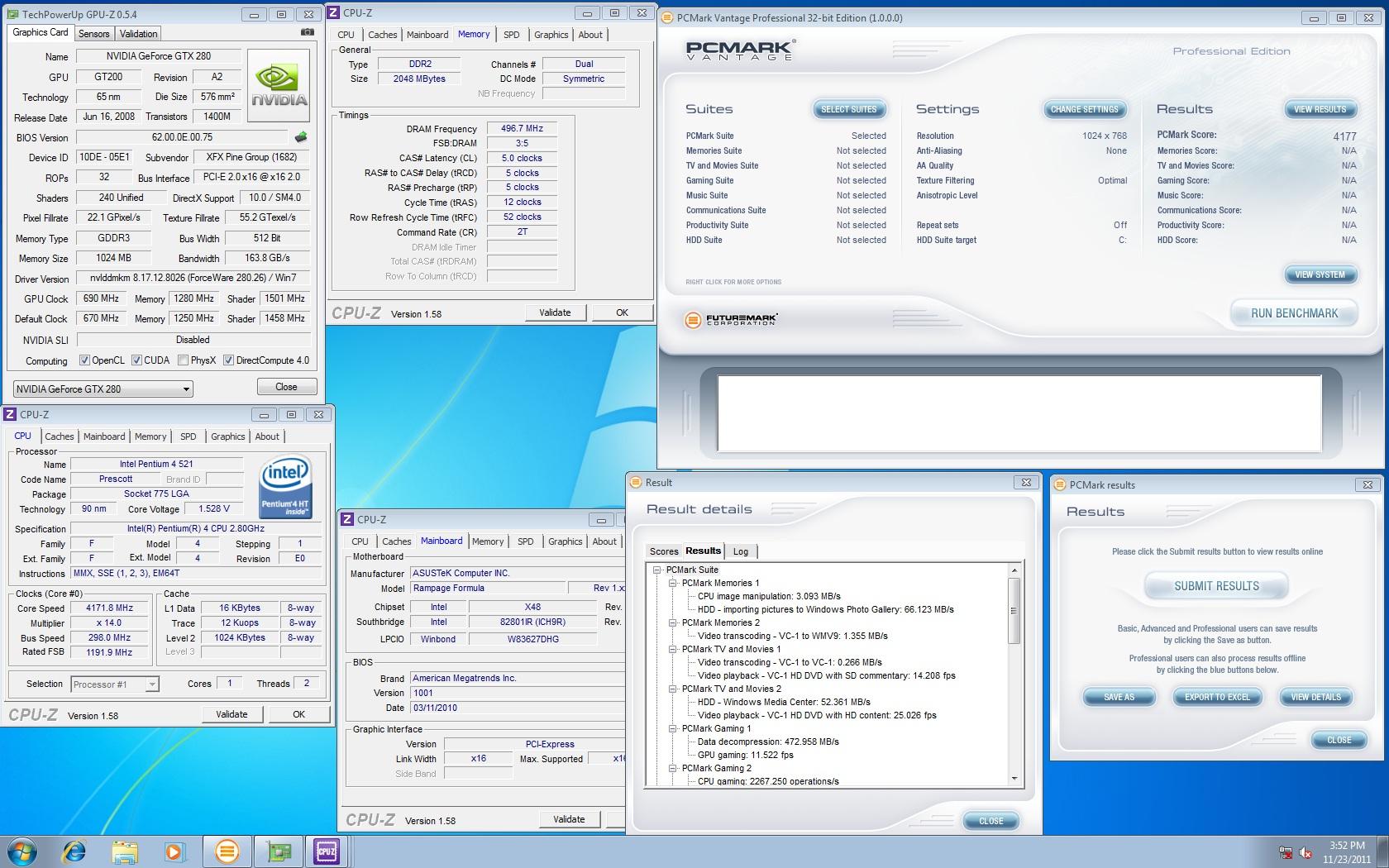This screenshot has width=1389, height=868.
Task: Click the white text area in PCMark Vantage
Action: point(1019,413)
